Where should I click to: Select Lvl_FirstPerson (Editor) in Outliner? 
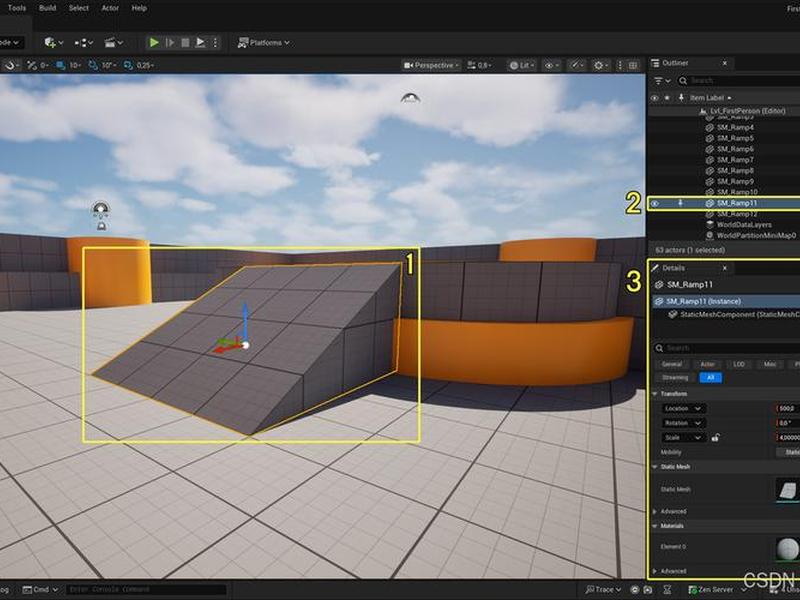pyautogui.click(x=747, y=111)
